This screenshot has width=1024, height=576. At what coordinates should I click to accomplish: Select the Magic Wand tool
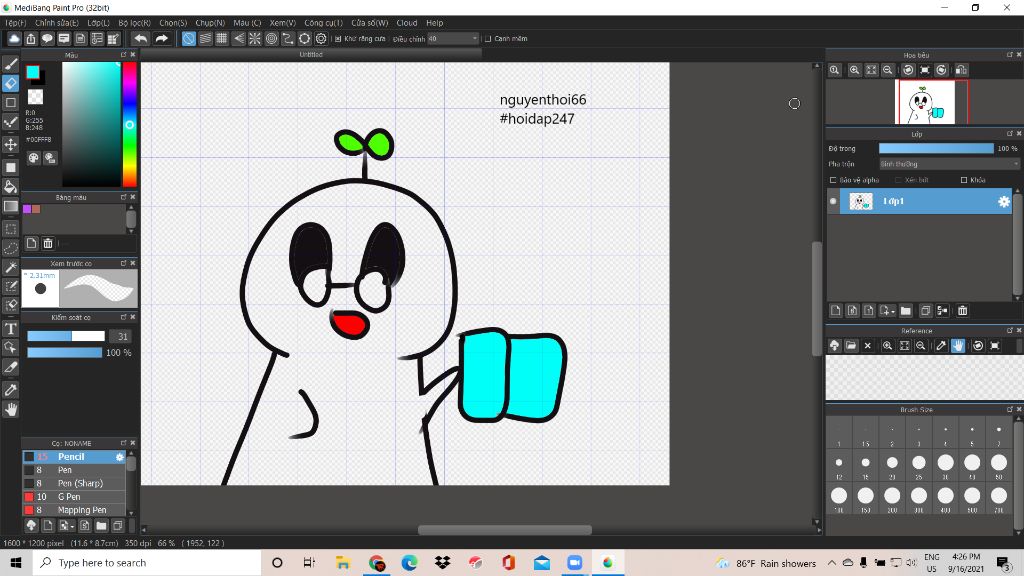click(x=10, y=267)
